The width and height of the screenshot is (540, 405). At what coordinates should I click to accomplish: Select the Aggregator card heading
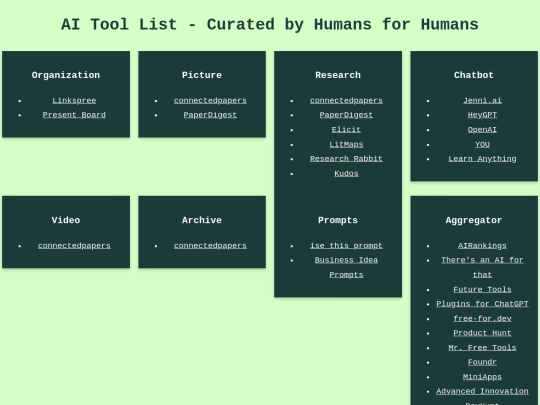[474, 220]
